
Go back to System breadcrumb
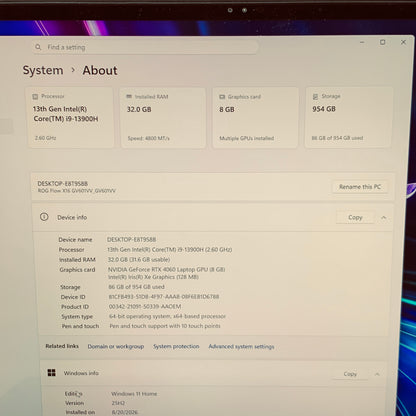pyautogui.click(x=43, y=70)
